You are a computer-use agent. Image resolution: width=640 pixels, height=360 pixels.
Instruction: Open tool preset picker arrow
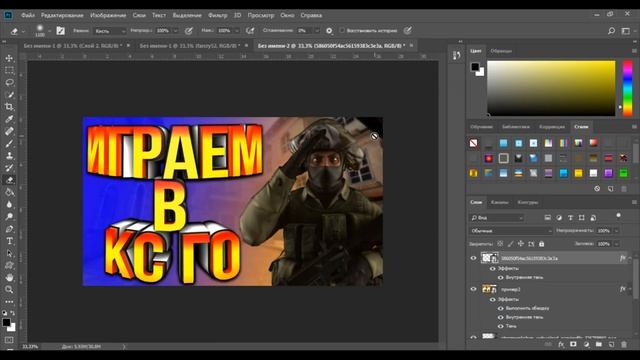click(x=23, y=31)
